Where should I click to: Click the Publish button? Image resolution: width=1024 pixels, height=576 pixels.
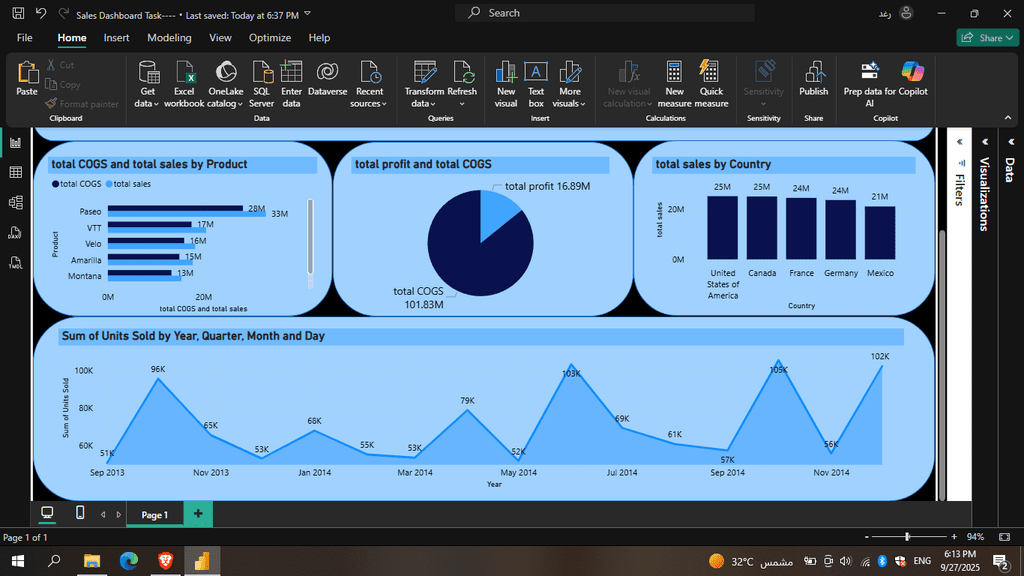(813, 78)
